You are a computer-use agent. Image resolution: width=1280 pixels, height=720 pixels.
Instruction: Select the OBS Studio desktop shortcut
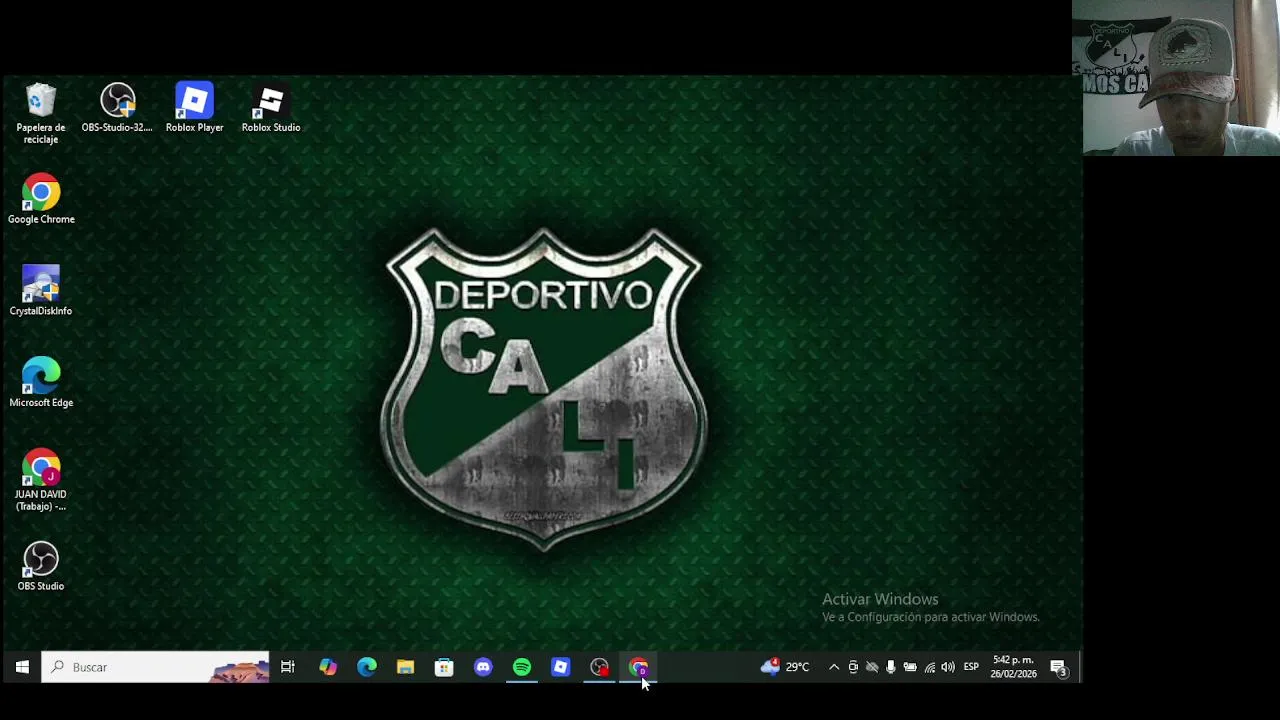41,566
